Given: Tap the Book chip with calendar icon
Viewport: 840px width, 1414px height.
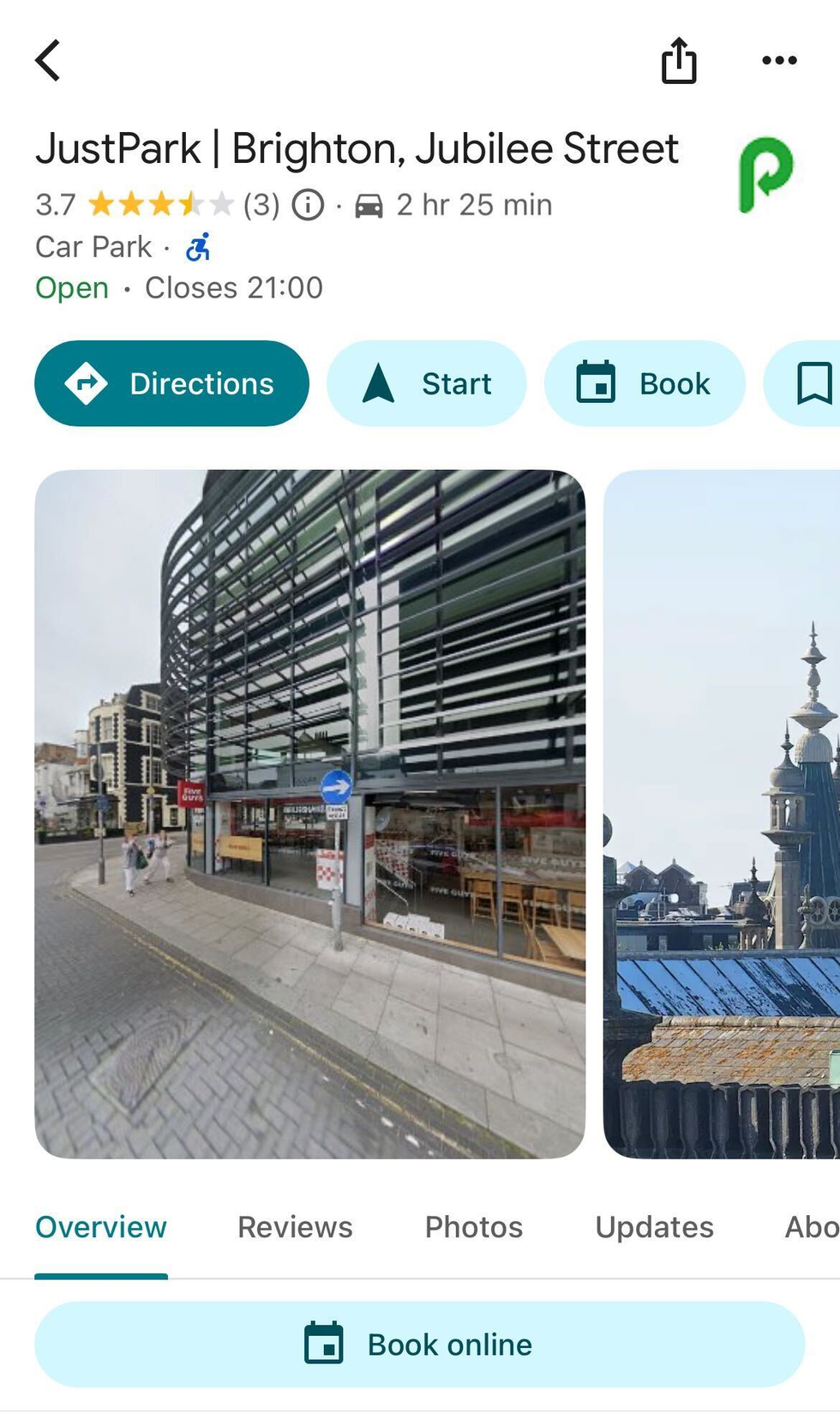Looking at the screenshot, I should click(645, 383).
